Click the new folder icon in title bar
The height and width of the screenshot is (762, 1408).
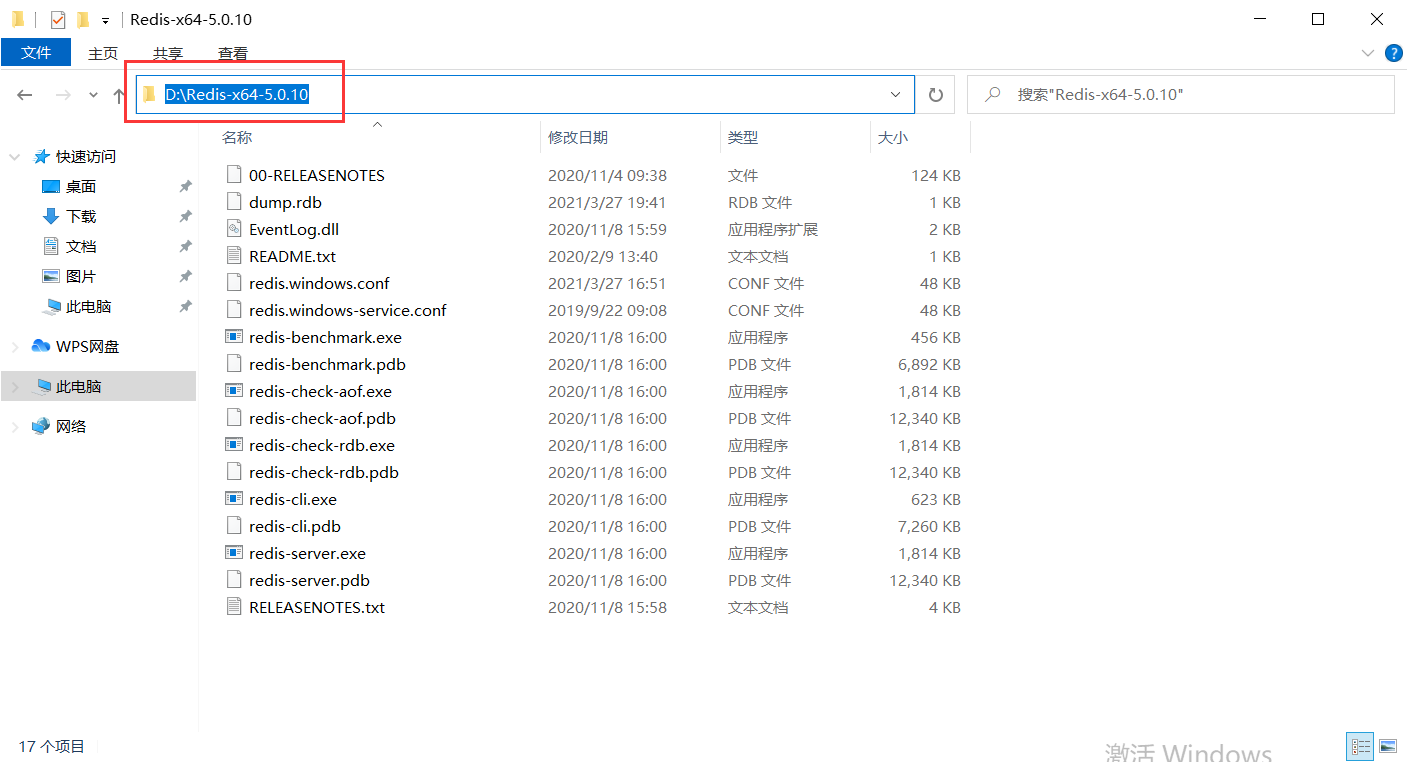(83, 19)
